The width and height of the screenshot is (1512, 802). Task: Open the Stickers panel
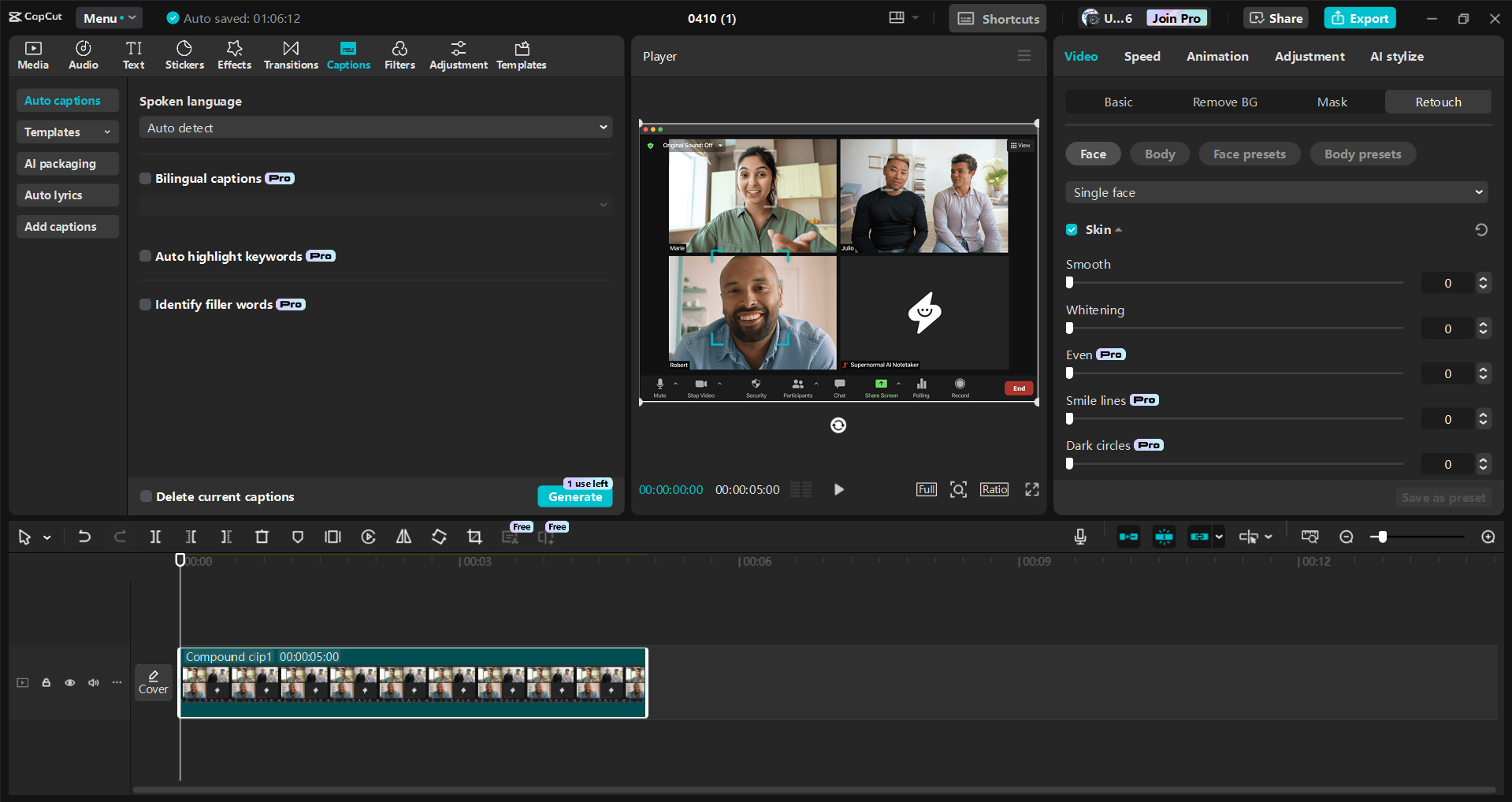tap(184, 54)
